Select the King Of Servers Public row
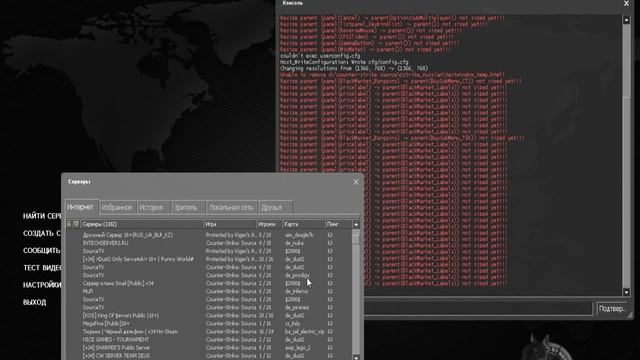 pos(209,316)
